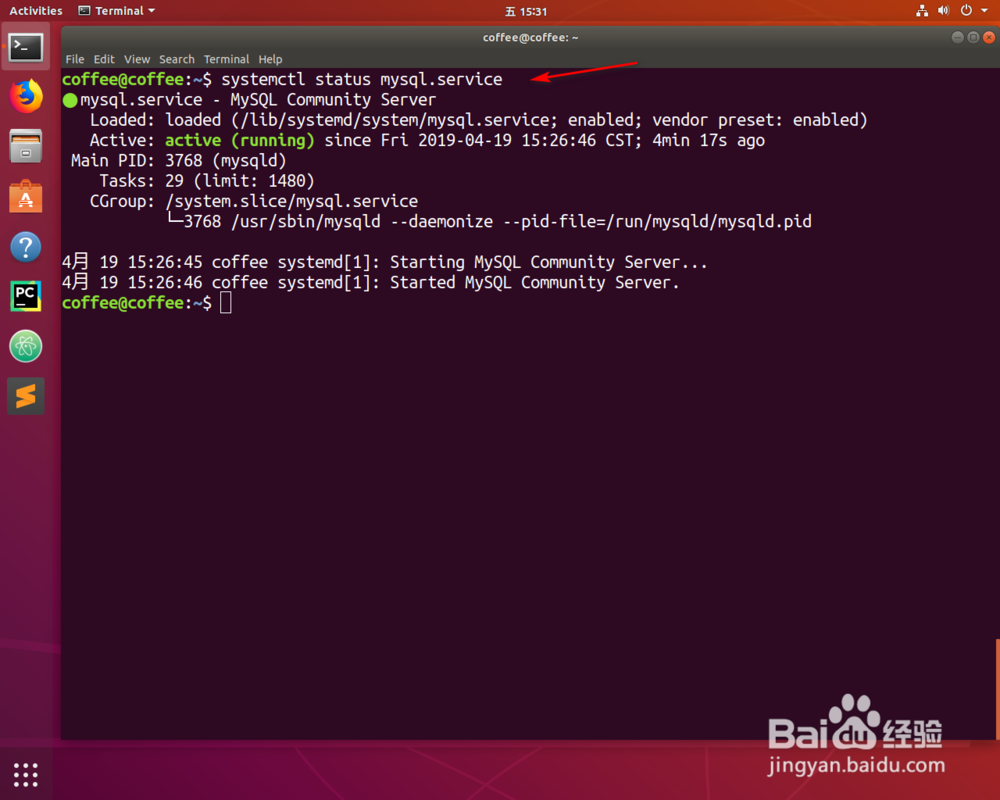Open the Edit menu
The width and height of the screenshot is (1000, 800).
pyautogui.click(x=103, y=59)
